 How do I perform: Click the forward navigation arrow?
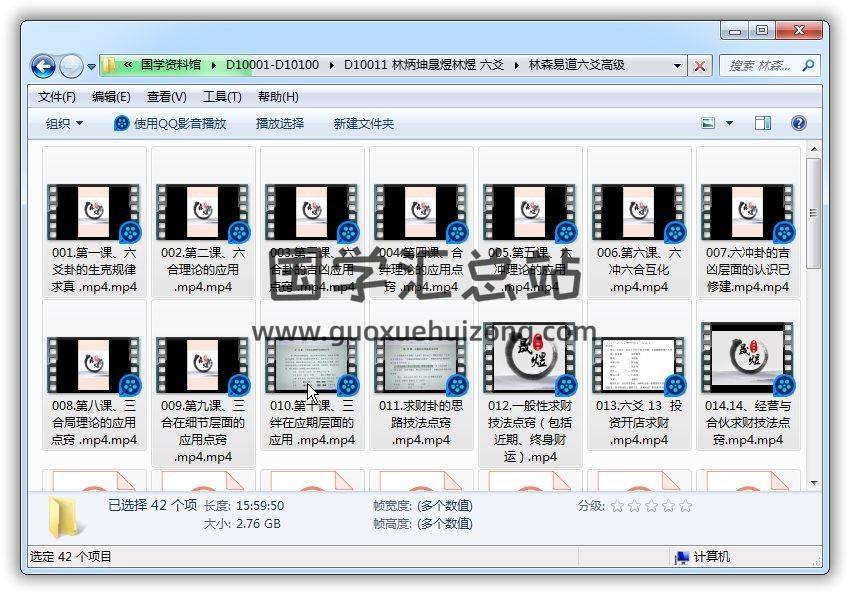tap(71, 67)
